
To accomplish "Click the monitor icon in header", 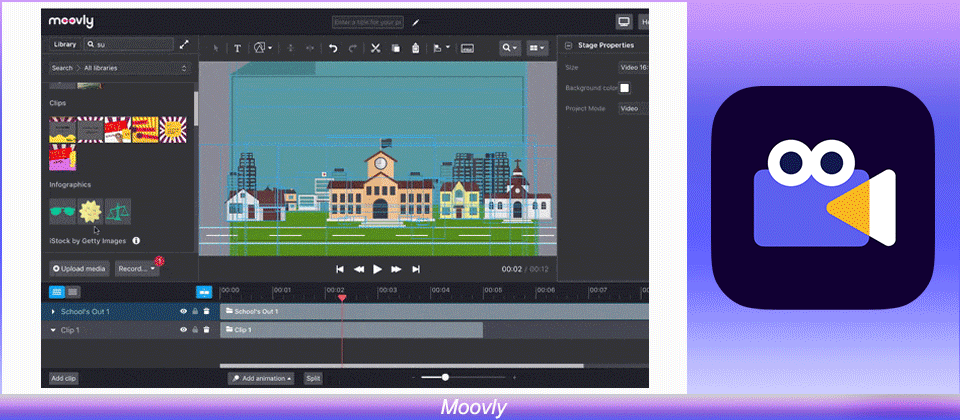I will (x=624, y=22).
